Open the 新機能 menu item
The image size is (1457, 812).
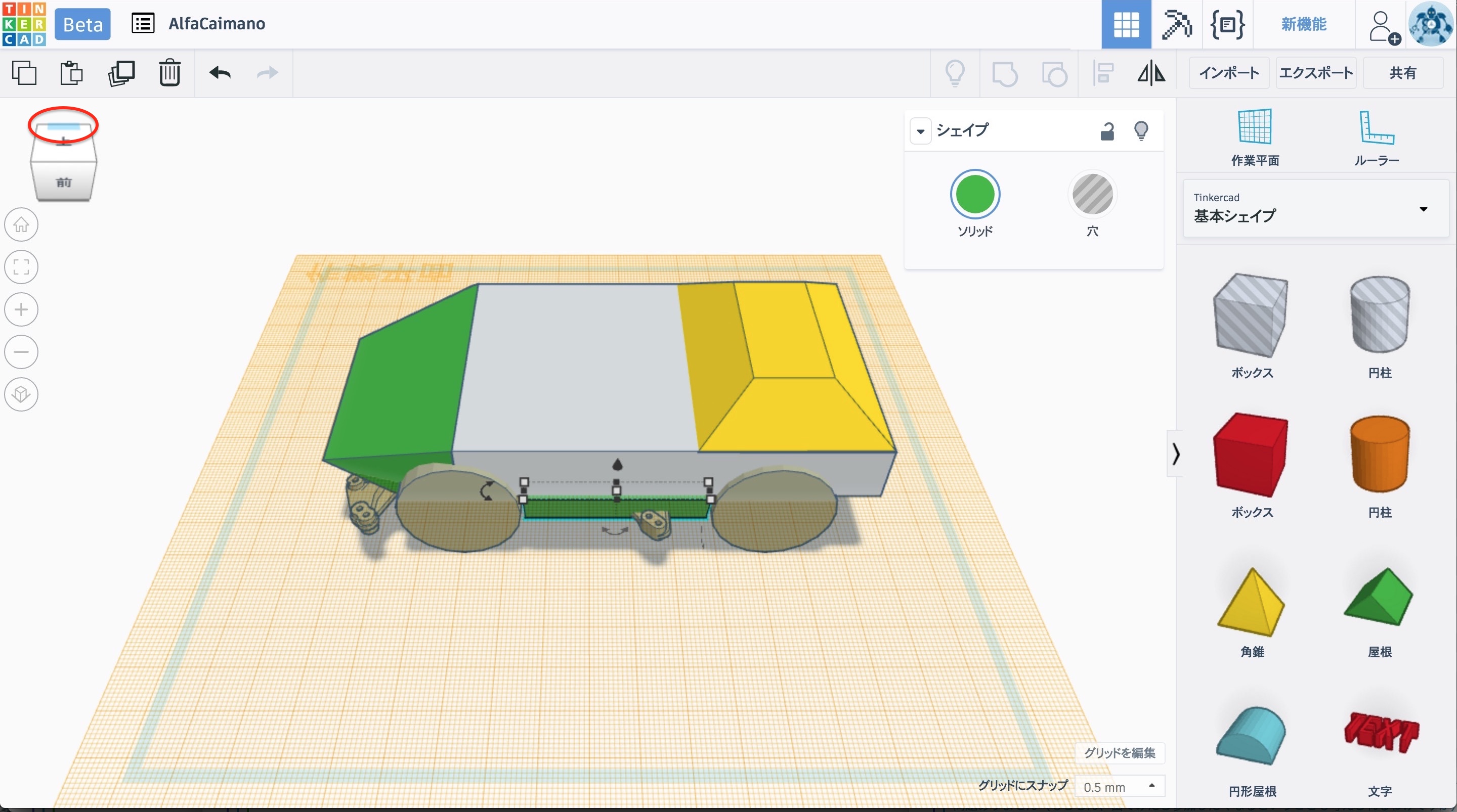coord(1303,24)
